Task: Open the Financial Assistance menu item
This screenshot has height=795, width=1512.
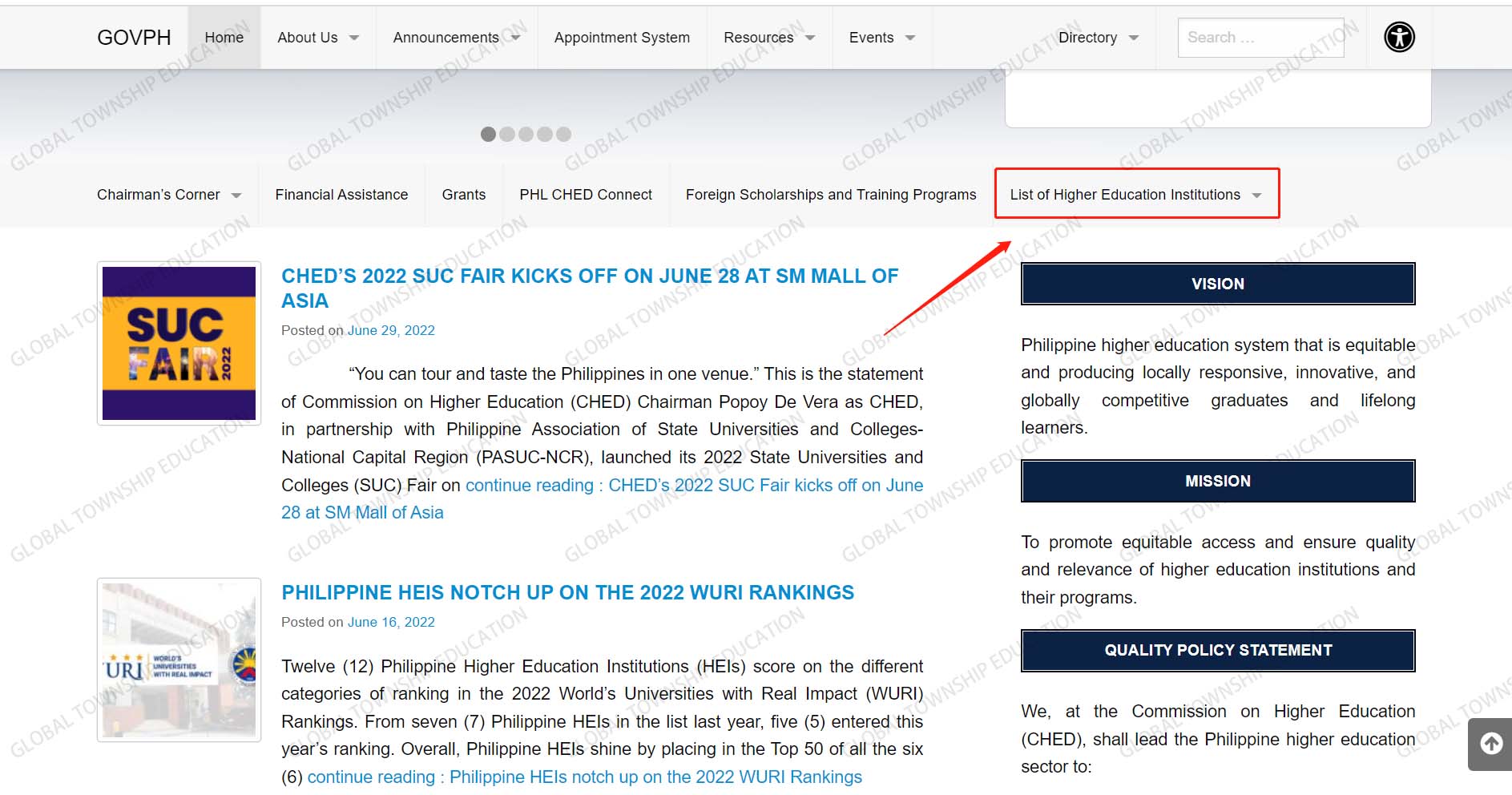Action: pyautogui.click(x=341, y=195)
